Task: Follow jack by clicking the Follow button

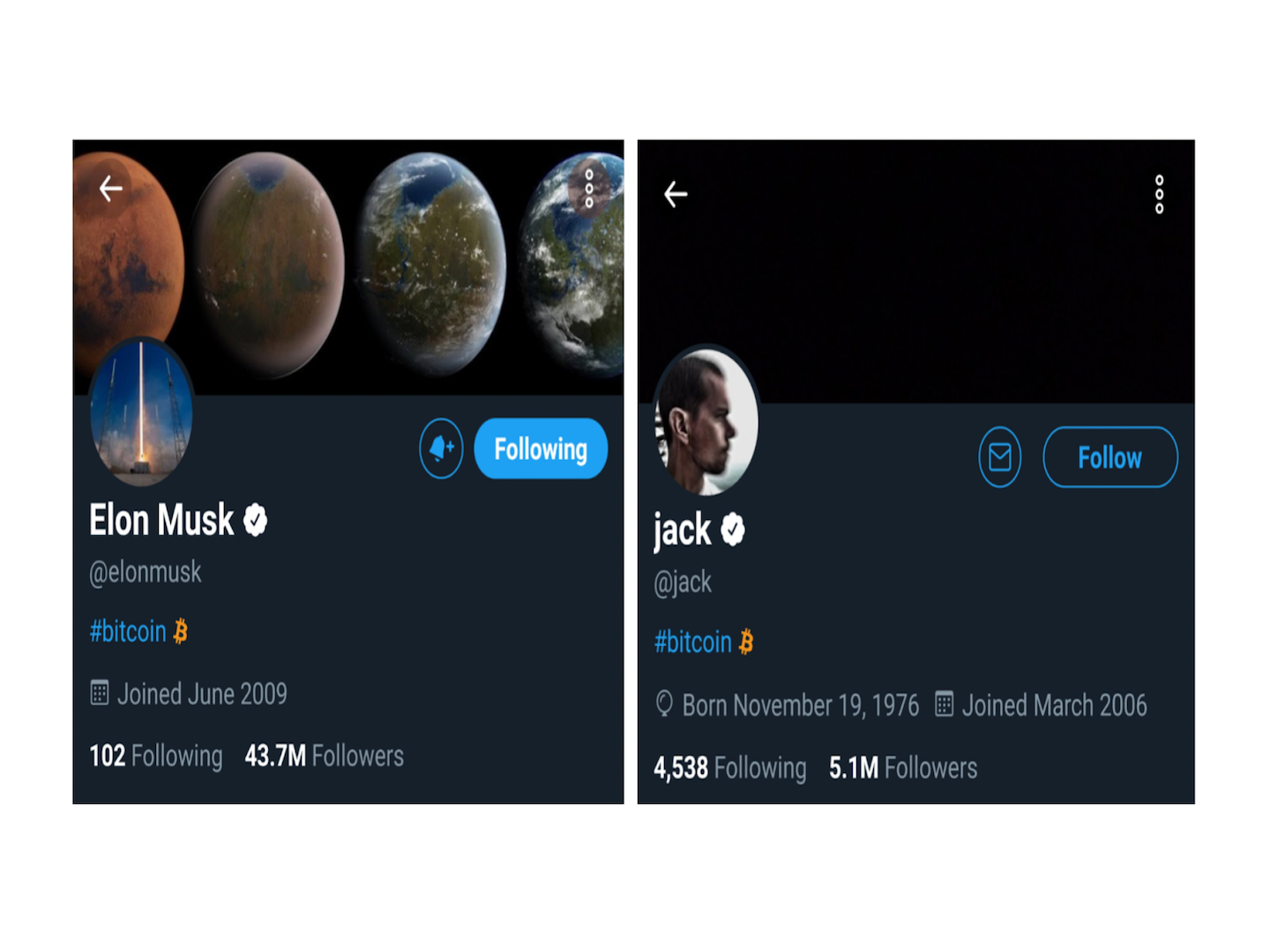Action: 1109,457
